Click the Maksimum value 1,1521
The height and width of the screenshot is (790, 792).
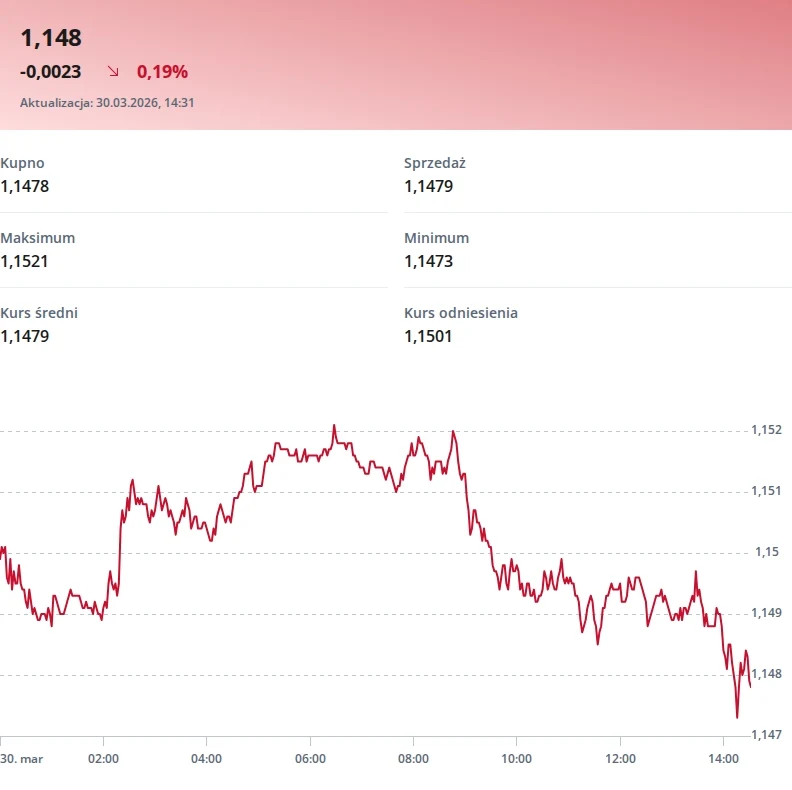pyautogui.click(x=25, y=261)
